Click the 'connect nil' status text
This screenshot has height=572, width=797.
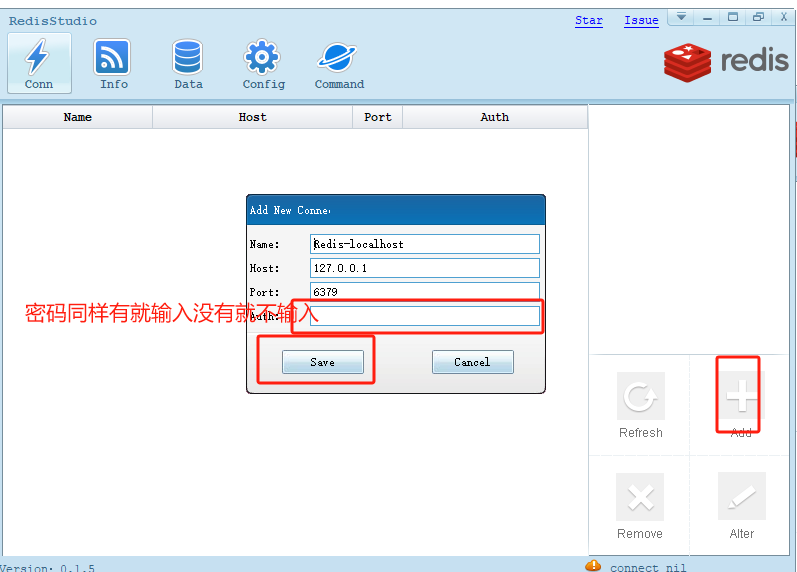[648, 567]
